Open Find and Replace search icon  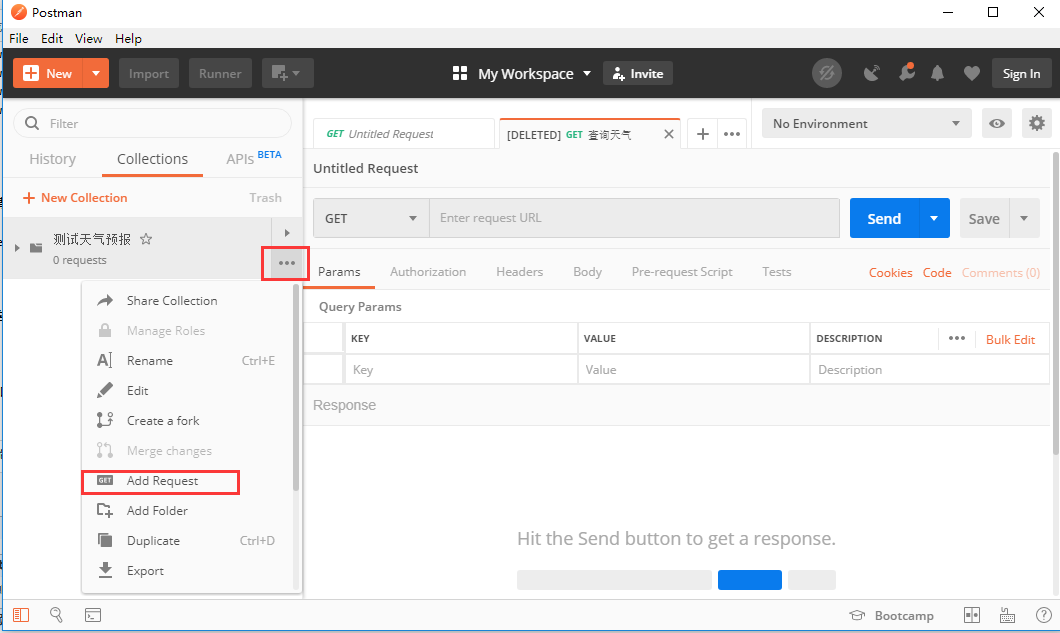[56, 615]
